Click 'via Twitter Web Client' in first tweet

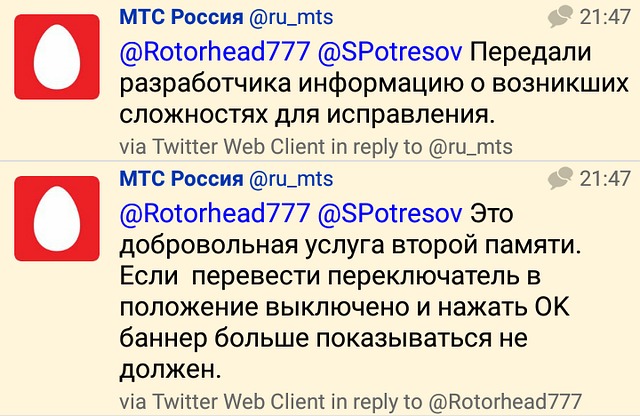[x=222, y=147]
